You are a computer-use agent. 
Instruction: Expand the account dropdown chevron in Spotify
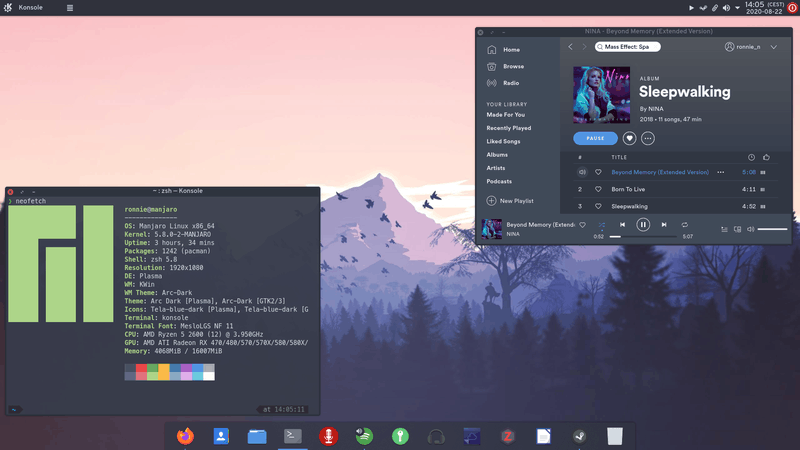click(774, 47)
